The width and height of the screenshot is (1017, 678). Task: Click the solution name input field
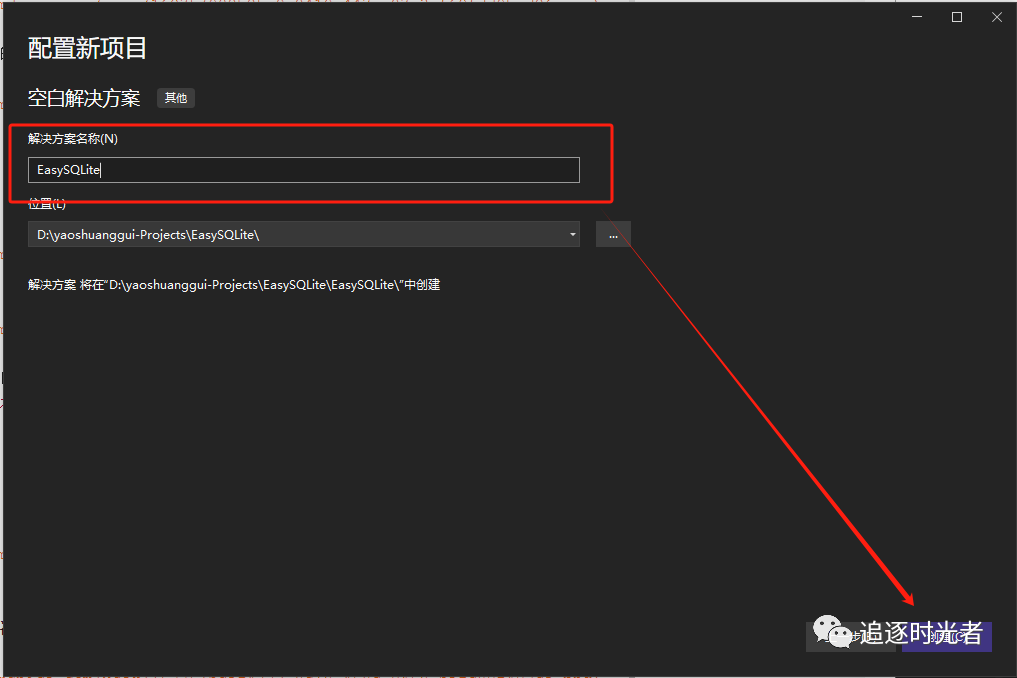pos(304,170)
